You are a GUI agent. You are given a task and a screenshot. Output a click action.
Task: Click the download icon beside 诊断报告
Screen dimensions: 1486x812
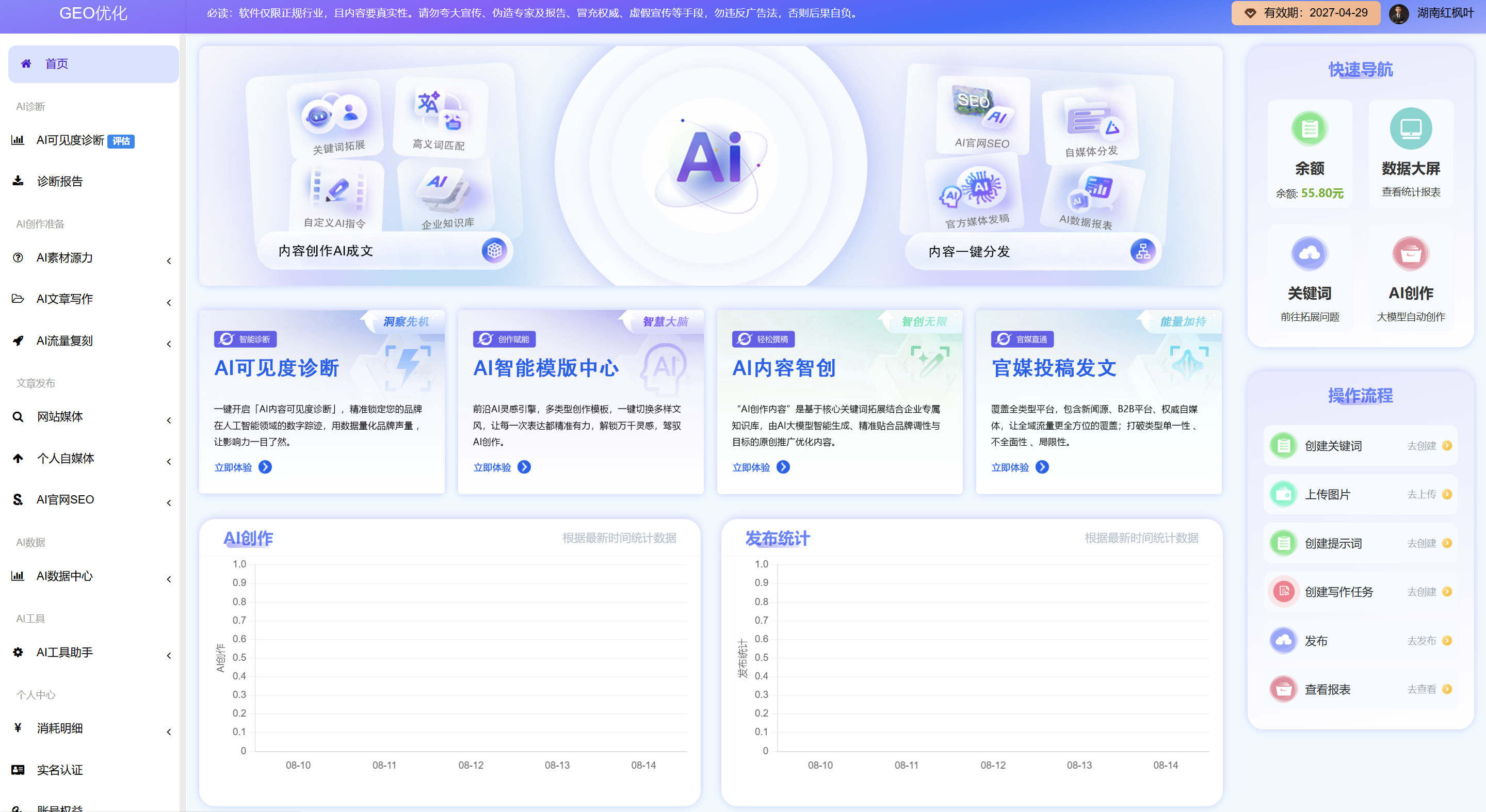[x=18, y=181]
